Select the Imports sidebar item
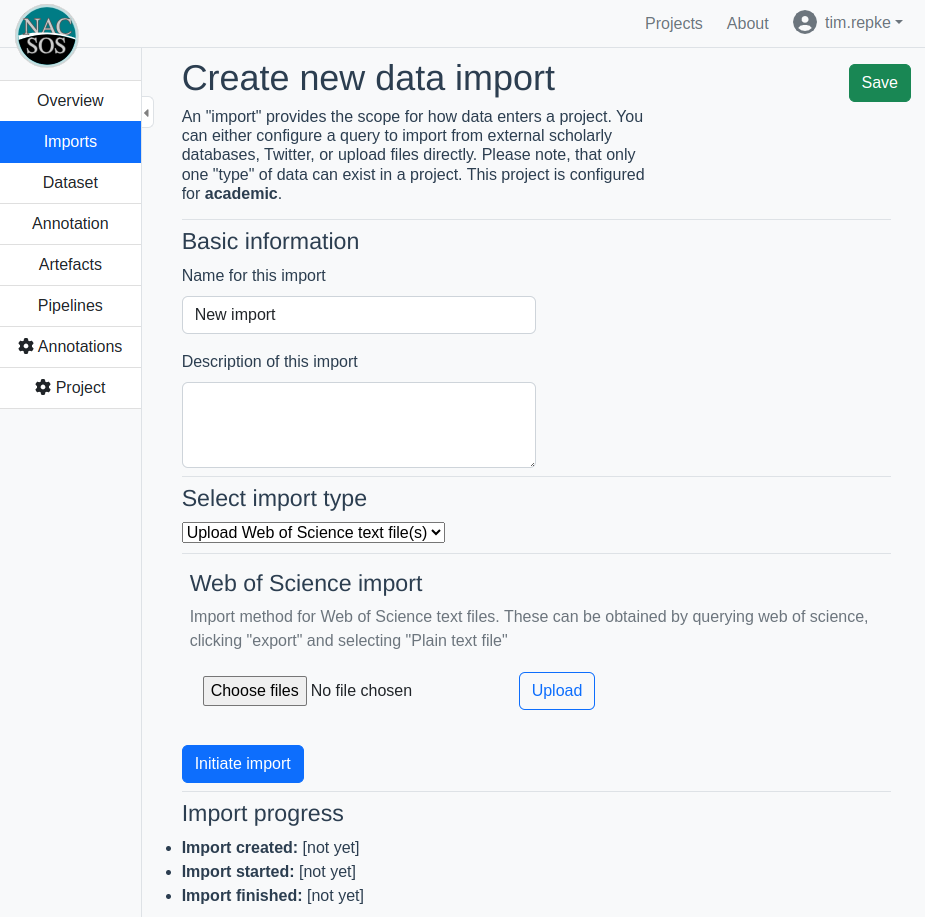The width and height of the screenshot is (925, 917). click(x=70, y=141)
